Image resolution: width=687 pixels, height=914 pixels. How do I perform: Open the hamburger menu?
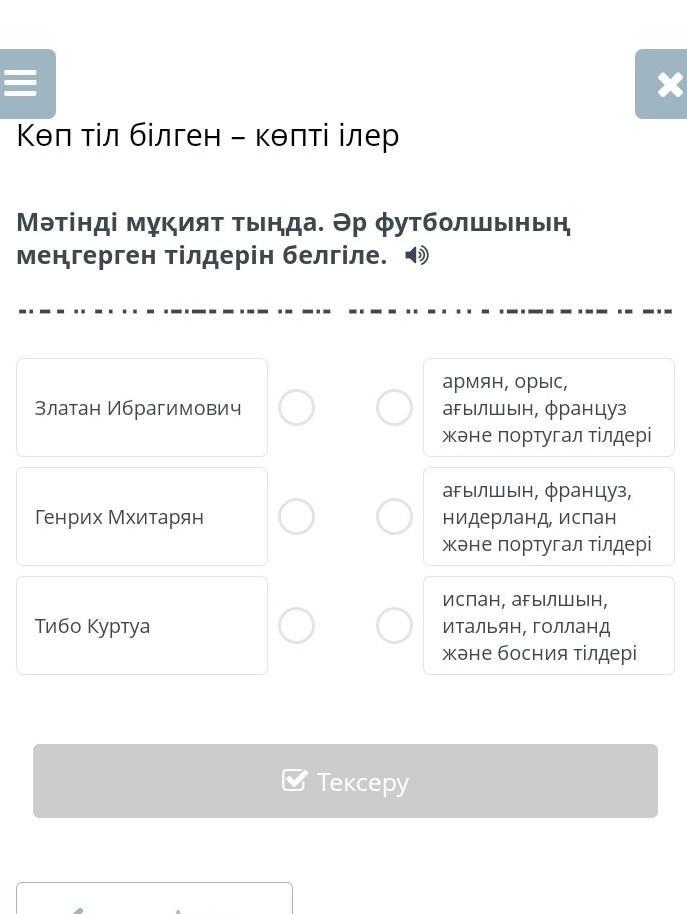point(22,84)
